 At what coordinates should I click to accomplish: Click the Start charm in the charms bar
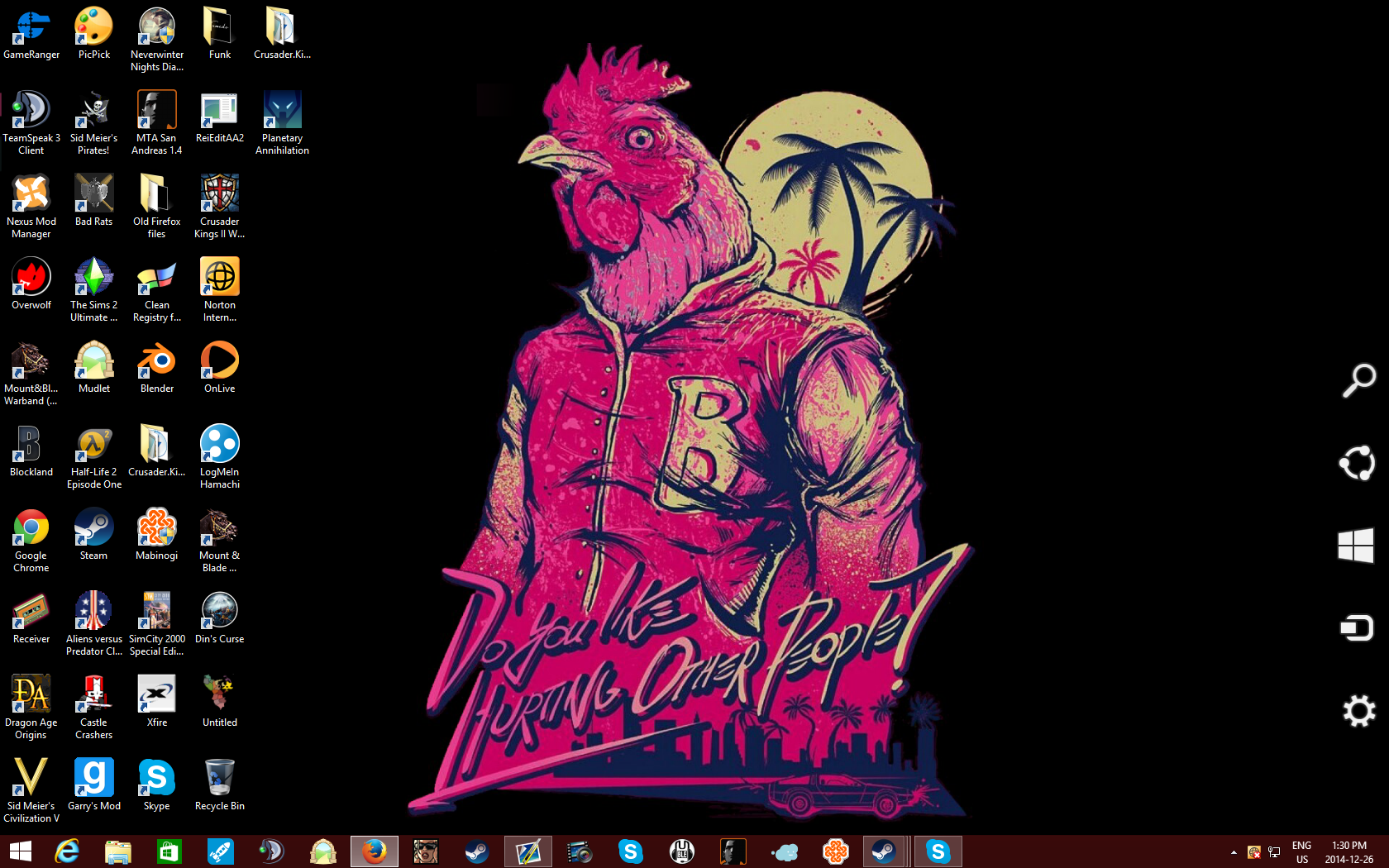pyautogui.click(x=1358, y=546)
